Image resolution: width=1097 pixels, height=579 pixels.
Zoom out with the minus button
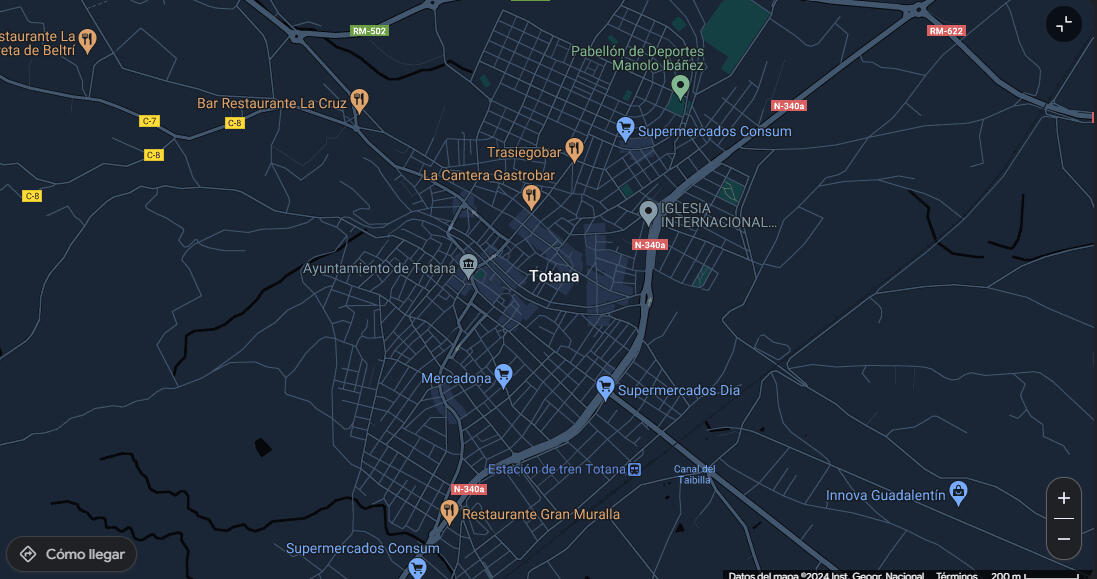pos(1063,539)
